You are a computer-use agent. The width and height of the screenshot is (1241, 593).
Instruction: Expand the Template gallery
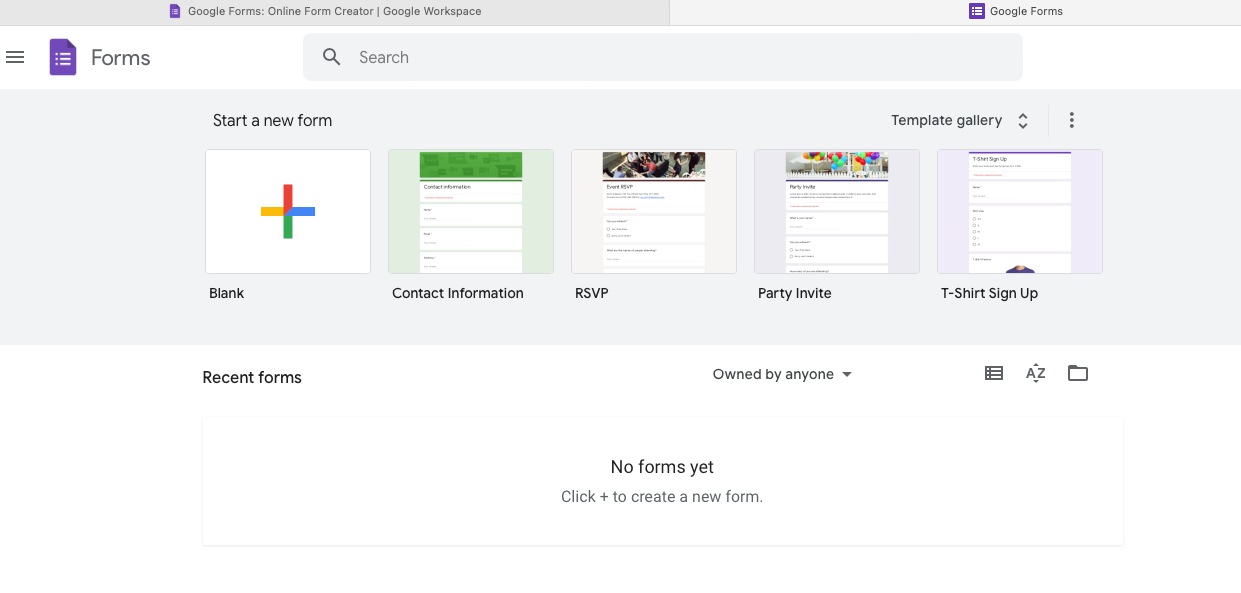tap(946, 119)
